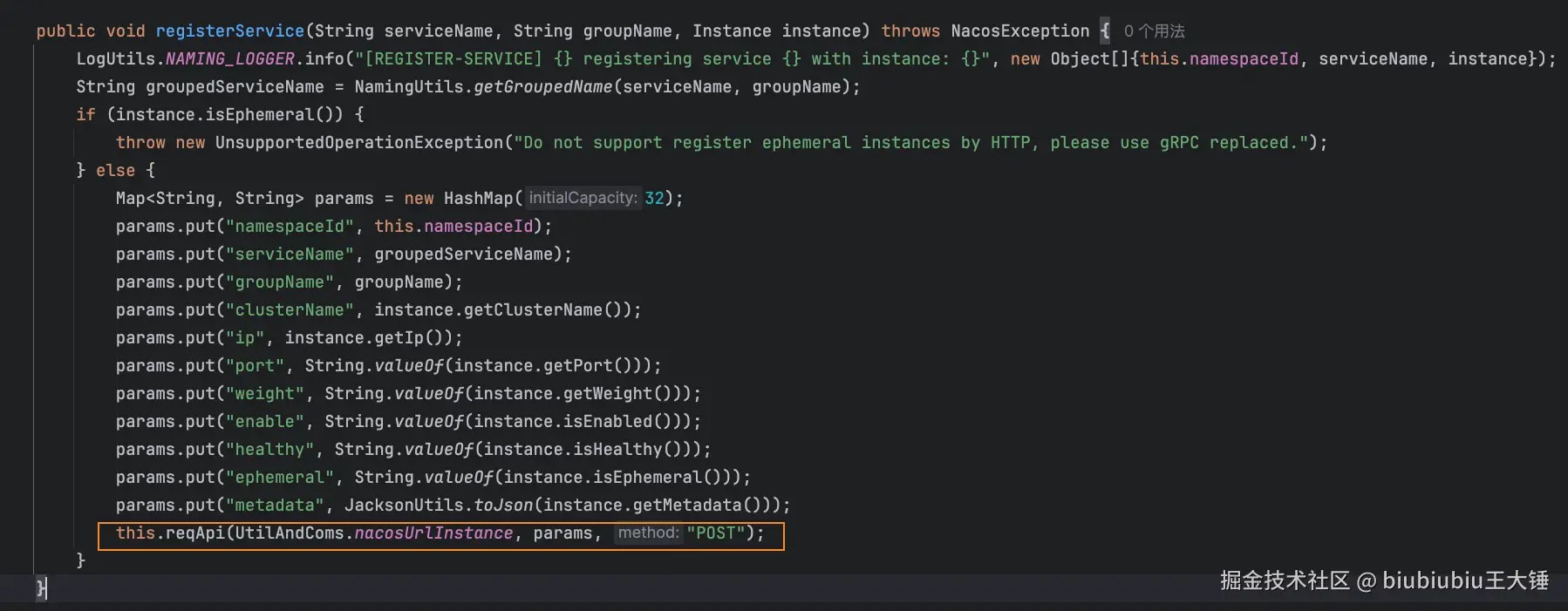The image size is (1568, 611).
Task: Click instance.getClusterName() call
Action: pyautogui.click(x=499, y=310)
